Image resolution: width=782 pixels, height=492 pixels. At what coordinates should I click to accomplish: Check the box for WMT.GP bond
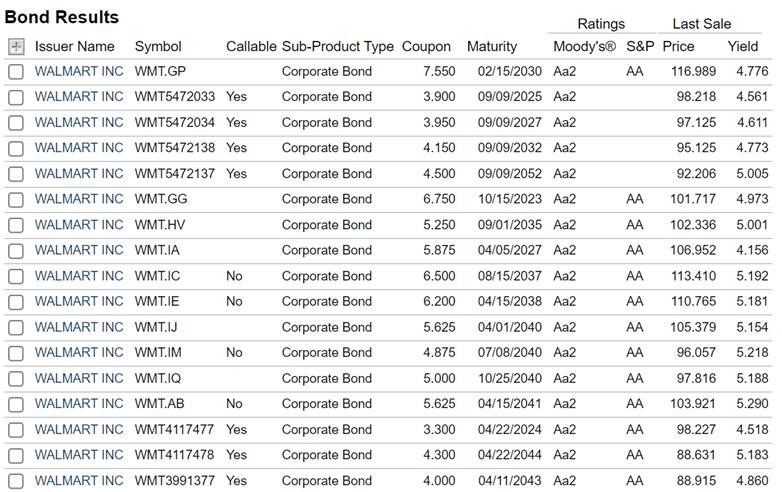pyautogui.click(x=16, y=72)
